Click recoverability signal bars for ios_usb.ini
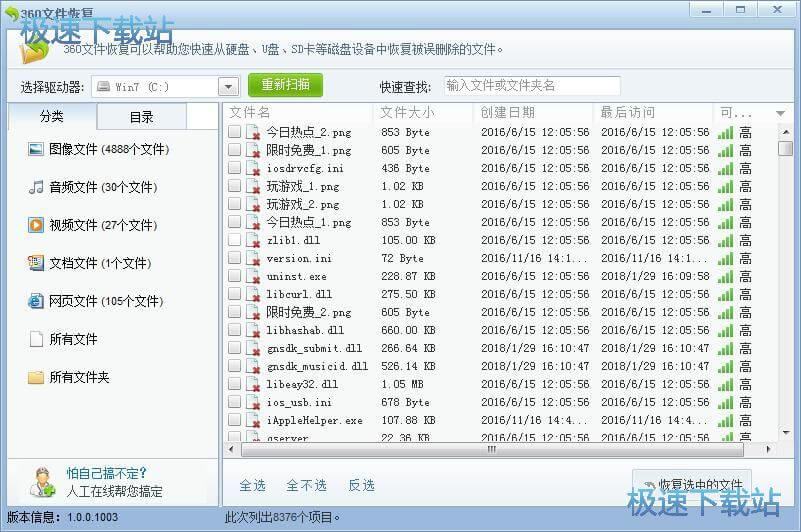 tap(725, 403)
